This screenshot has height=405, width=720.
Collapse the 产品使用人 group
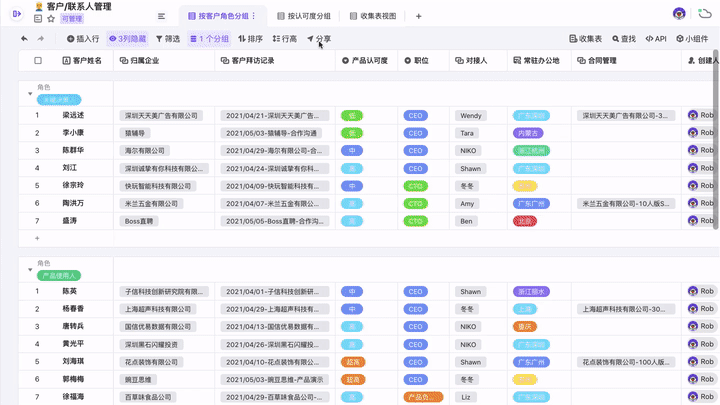point(30,269)
